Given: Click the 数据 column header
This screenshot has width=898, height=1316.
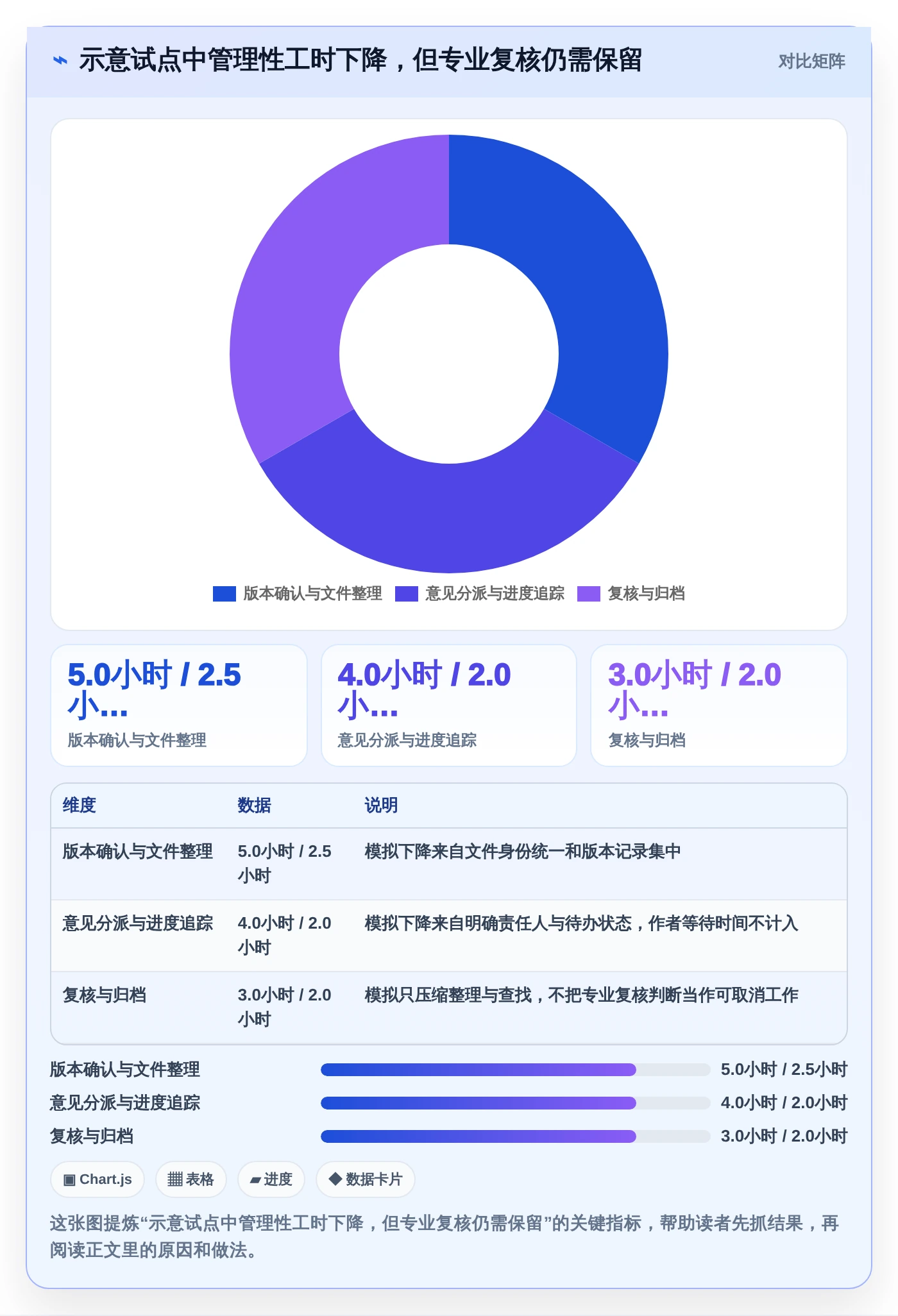Looking at the screenshot, I should click(x=255, y=806).
